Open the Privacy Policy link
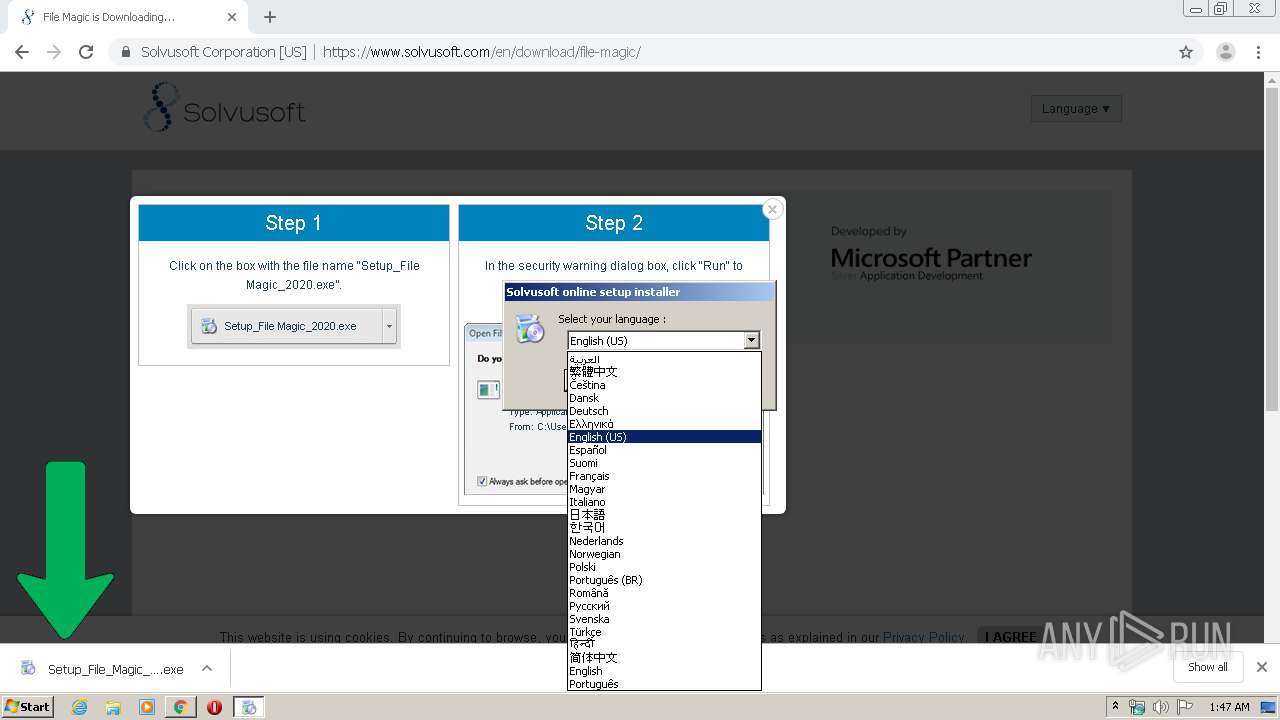Screen dimensions: 1280x720 (923, 637)
